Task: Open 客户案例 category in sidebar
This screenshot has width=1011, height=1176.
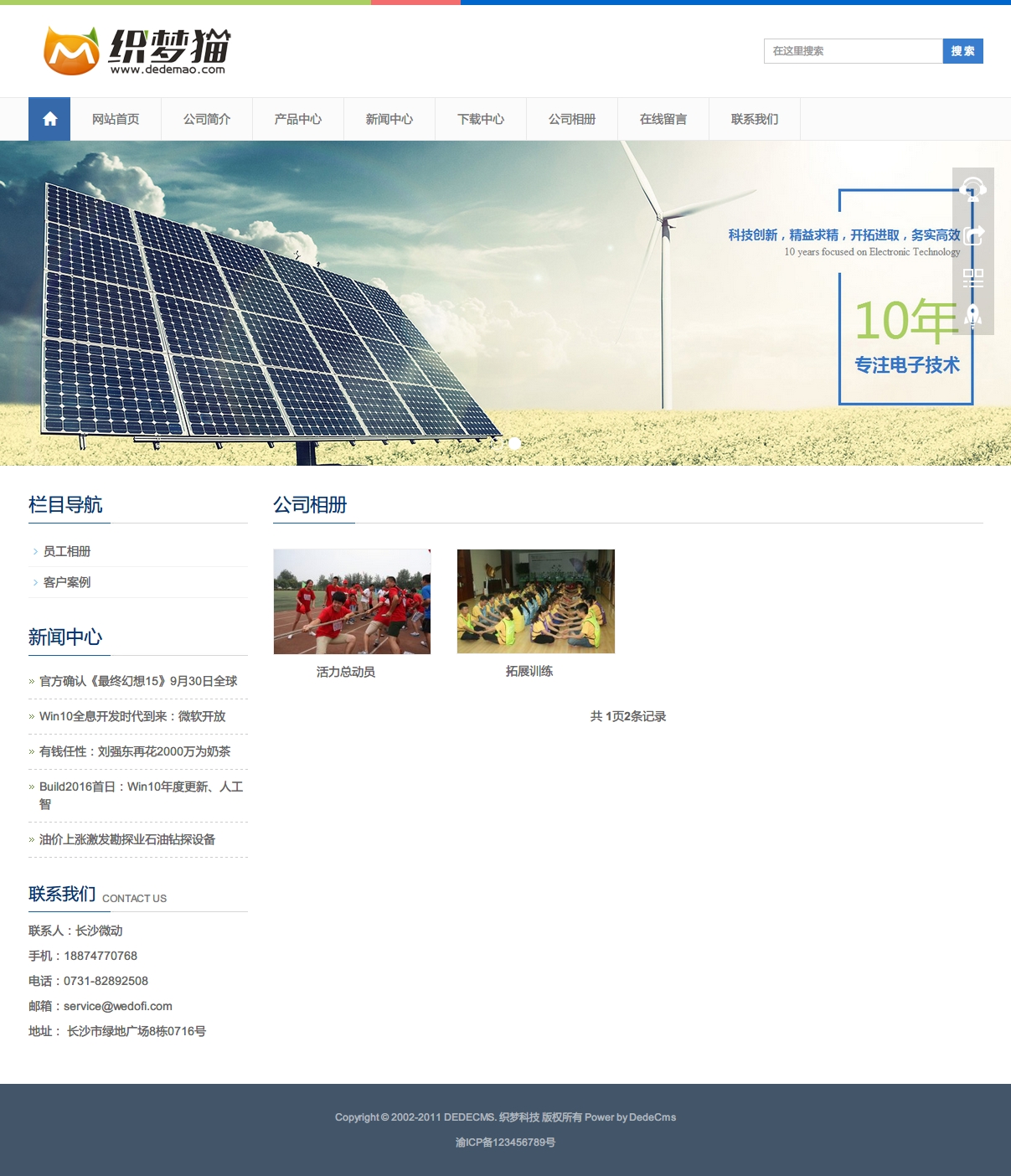Action: (67, 582)
